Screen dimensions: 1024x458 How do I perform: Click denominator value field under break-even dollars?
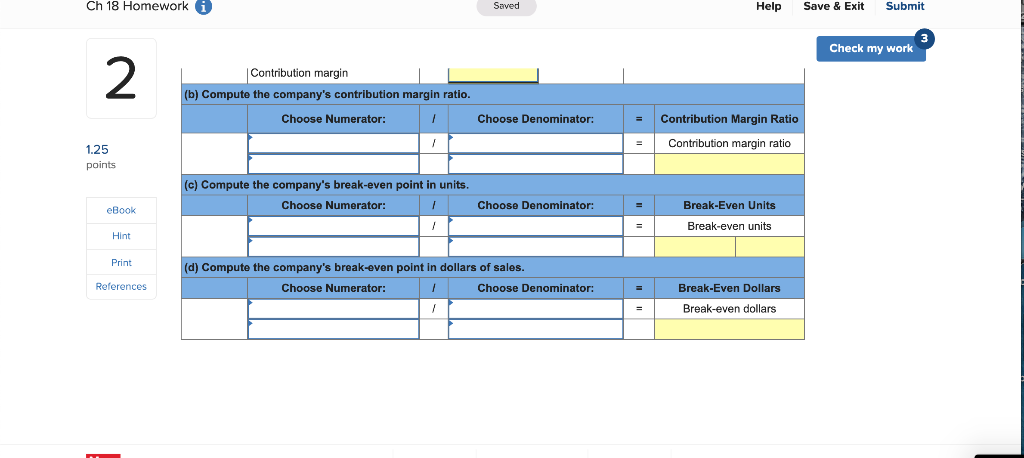coord(536,329)
